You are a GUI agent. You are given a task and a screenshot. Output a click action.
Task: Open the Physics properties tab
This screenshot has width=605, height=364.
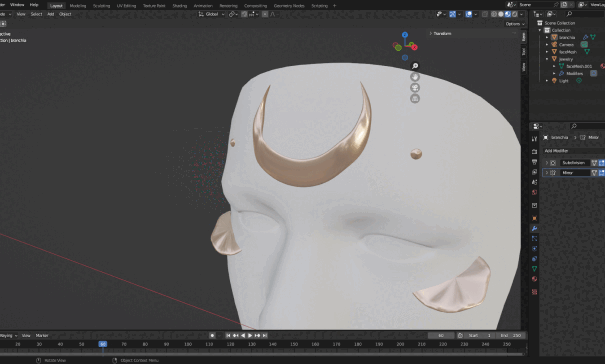(534, 249)
